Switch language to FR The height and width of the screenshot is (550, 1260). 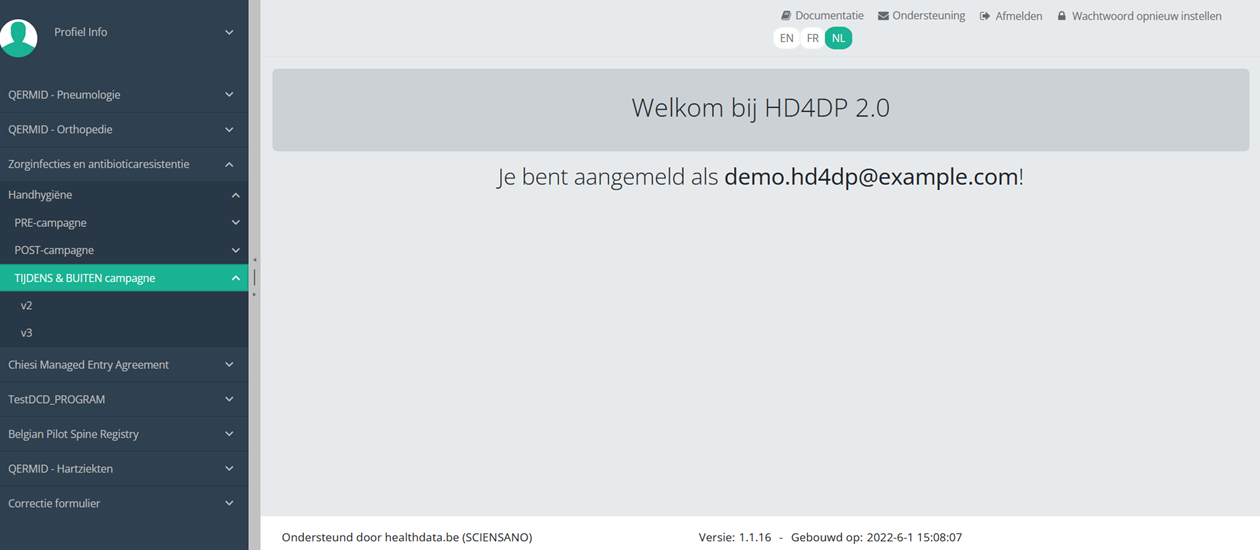pos(813,38)
